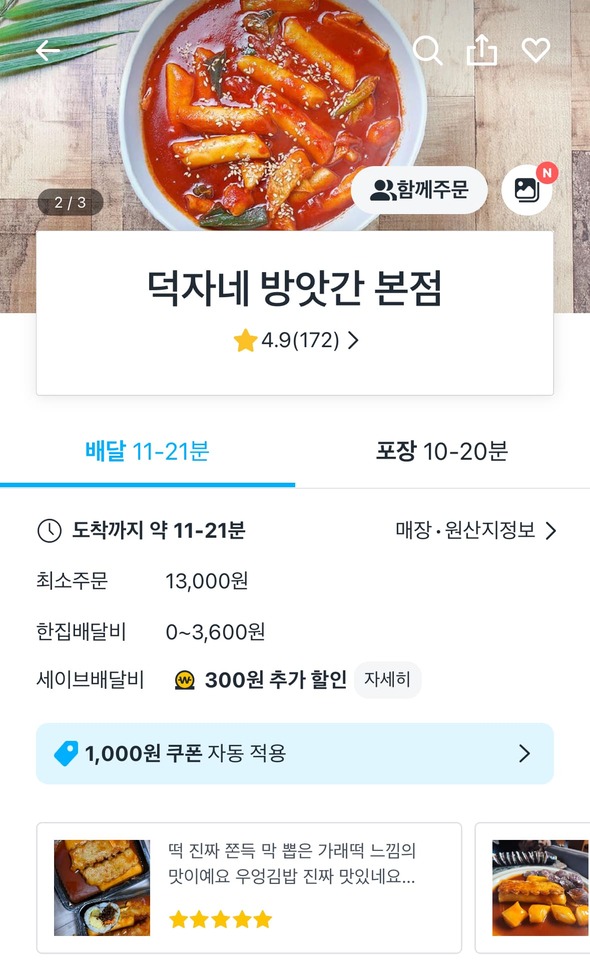590x972 pixels.
Task: Open the search icon at top right
Action: 426,48
